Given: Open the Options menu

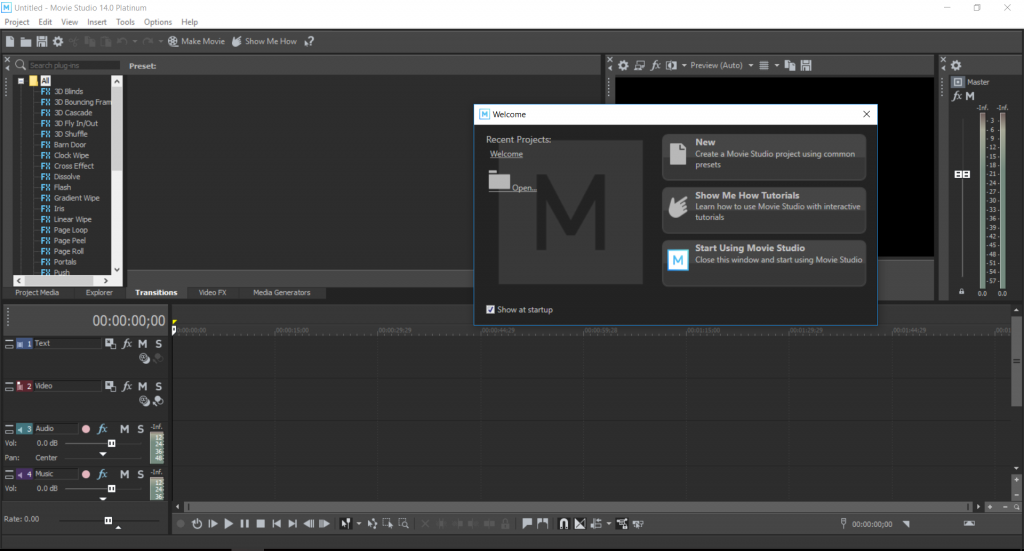Looking at the screenshot, I should [x=158, y=22].
